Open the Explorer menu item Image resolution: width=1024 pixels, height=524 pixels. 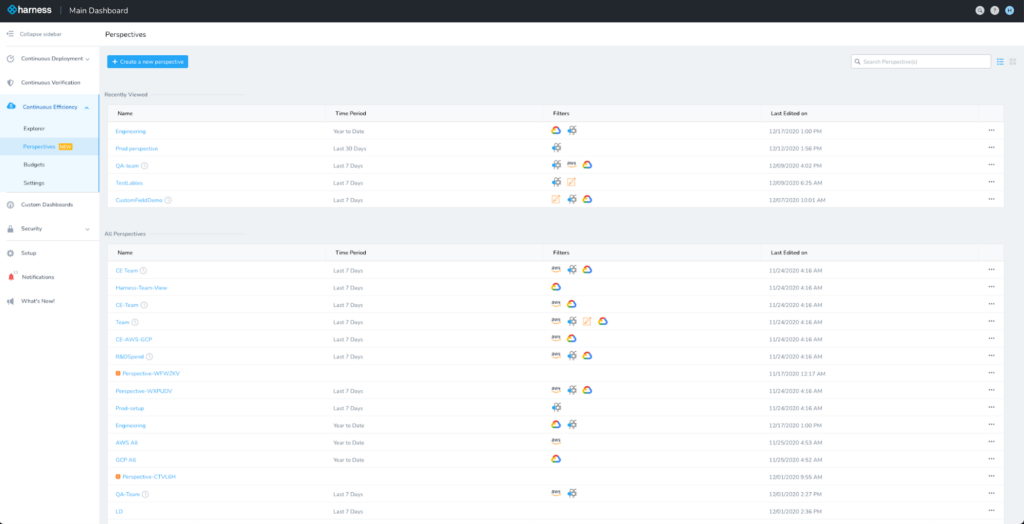34,129
